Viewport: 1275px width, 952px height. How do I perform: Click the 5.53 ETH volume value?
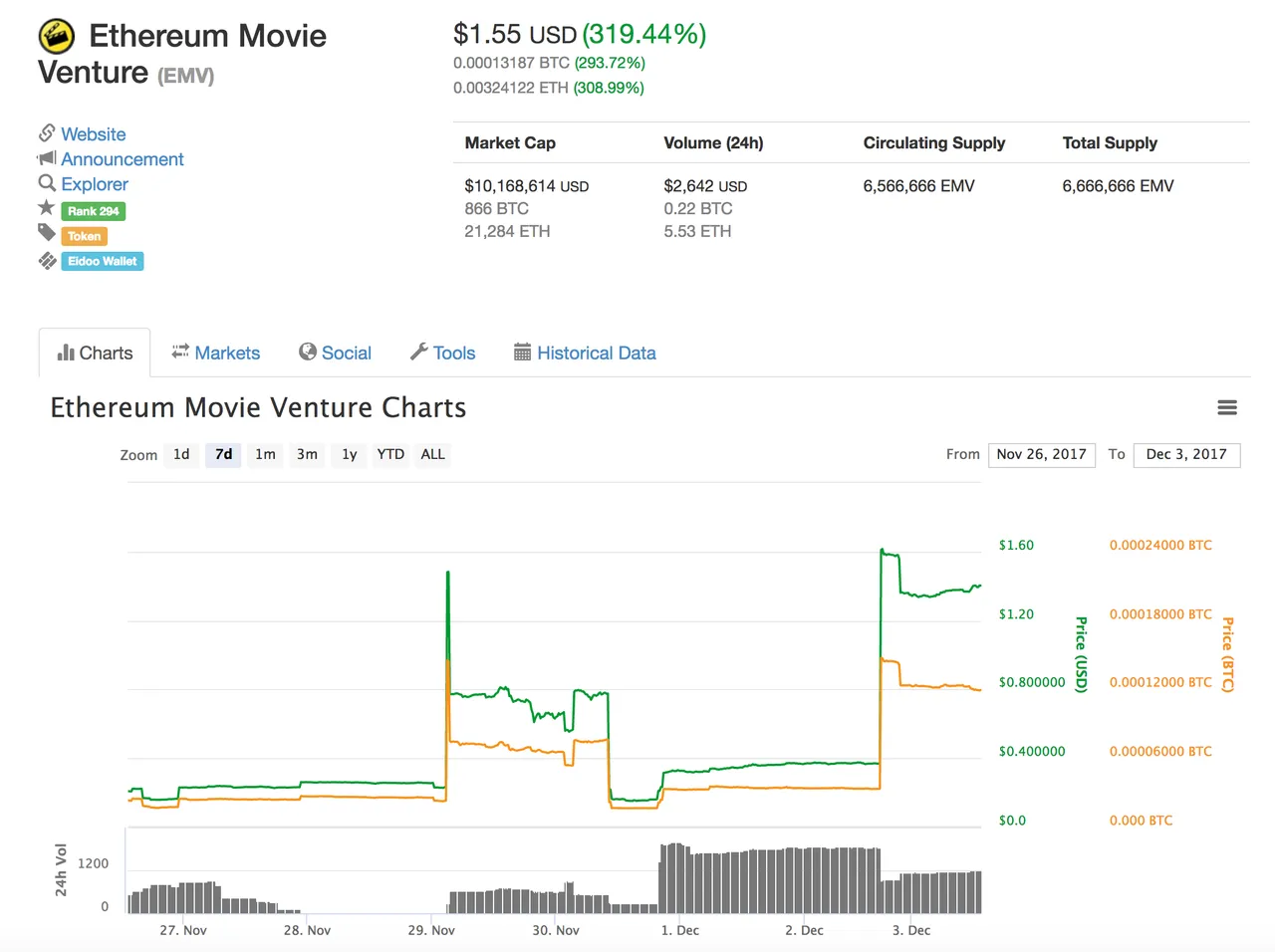click(697, 232)
